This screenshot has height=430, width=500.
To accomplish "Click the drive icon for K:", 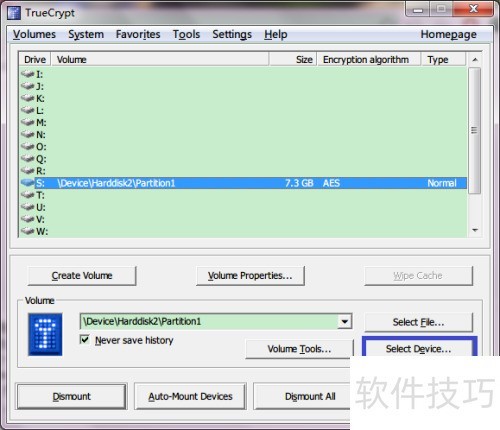I will (x=28, y=98).
